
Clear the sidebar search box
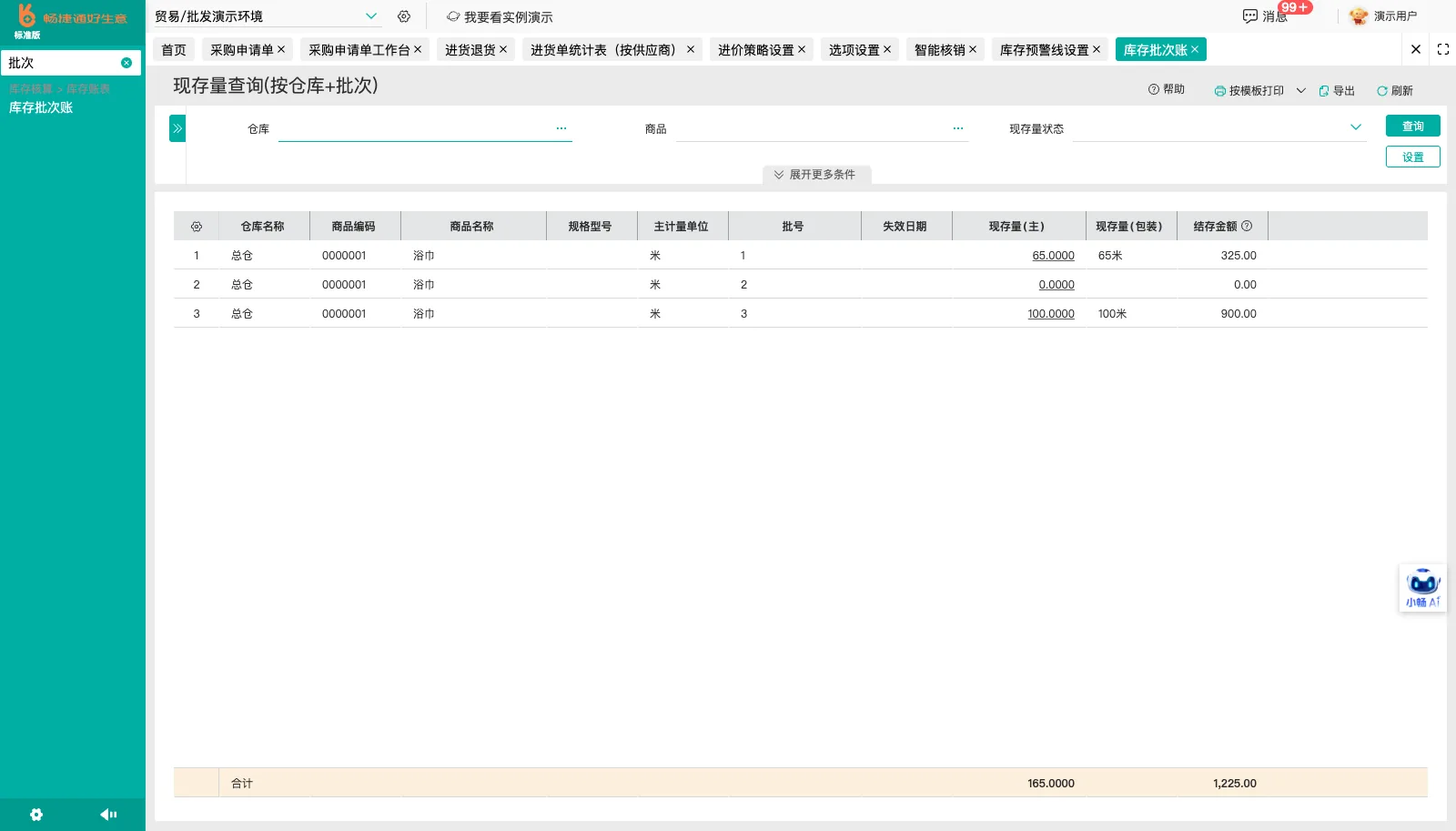pyautogui.click(x=126, y=63)
